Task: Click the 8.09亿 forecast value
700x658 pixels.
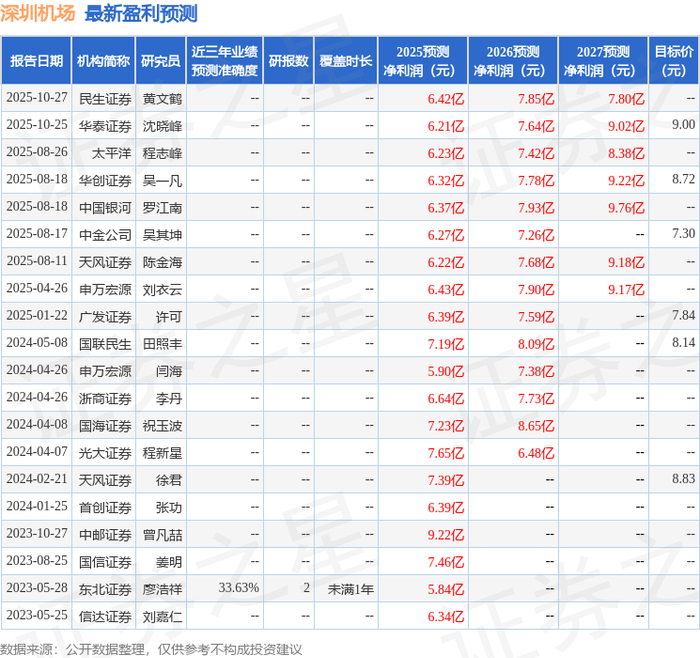Action: (536, 344)
